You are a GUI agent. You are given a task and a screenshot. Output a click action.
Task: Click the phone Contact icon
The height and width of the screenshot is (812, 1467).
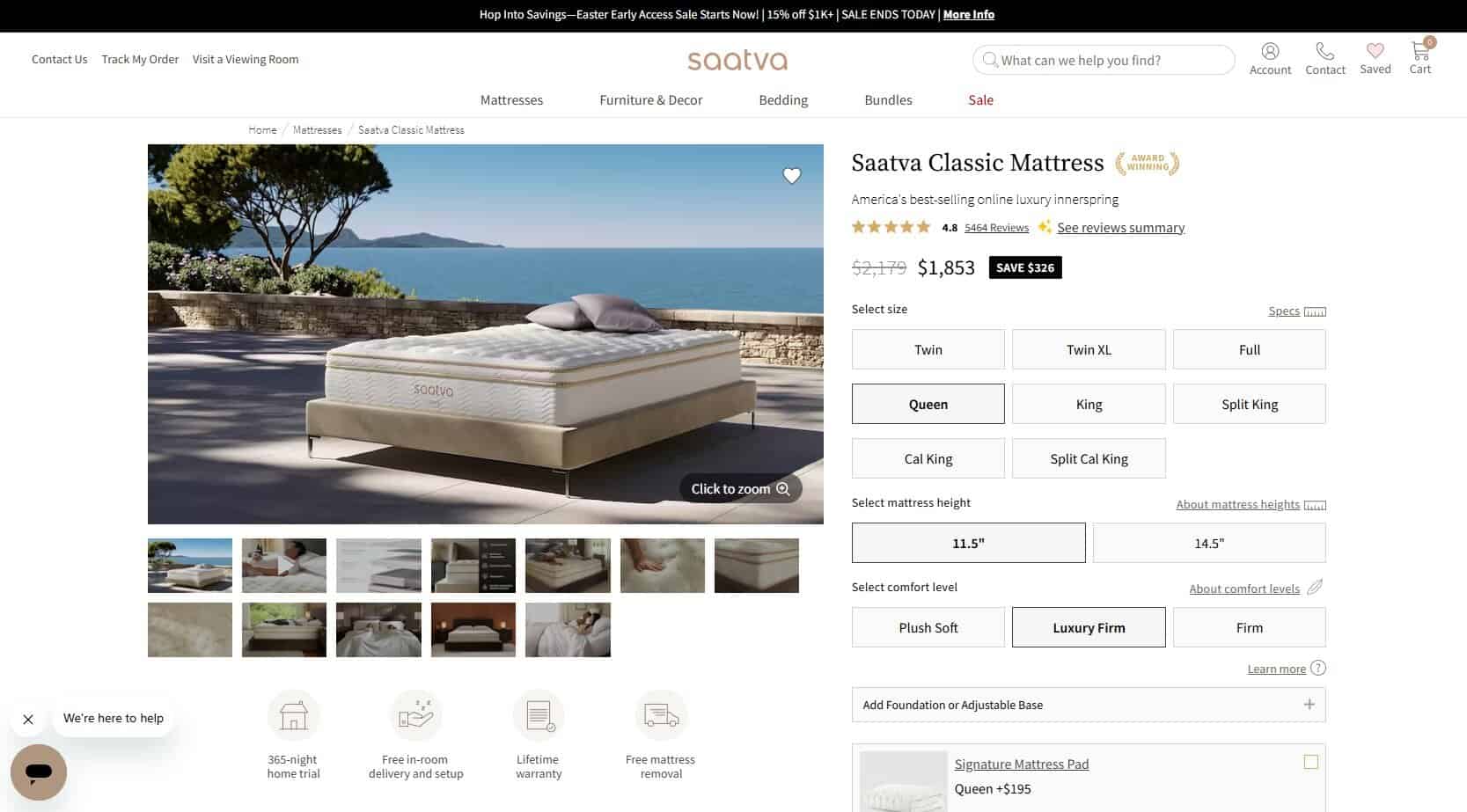coord(1324,51)
